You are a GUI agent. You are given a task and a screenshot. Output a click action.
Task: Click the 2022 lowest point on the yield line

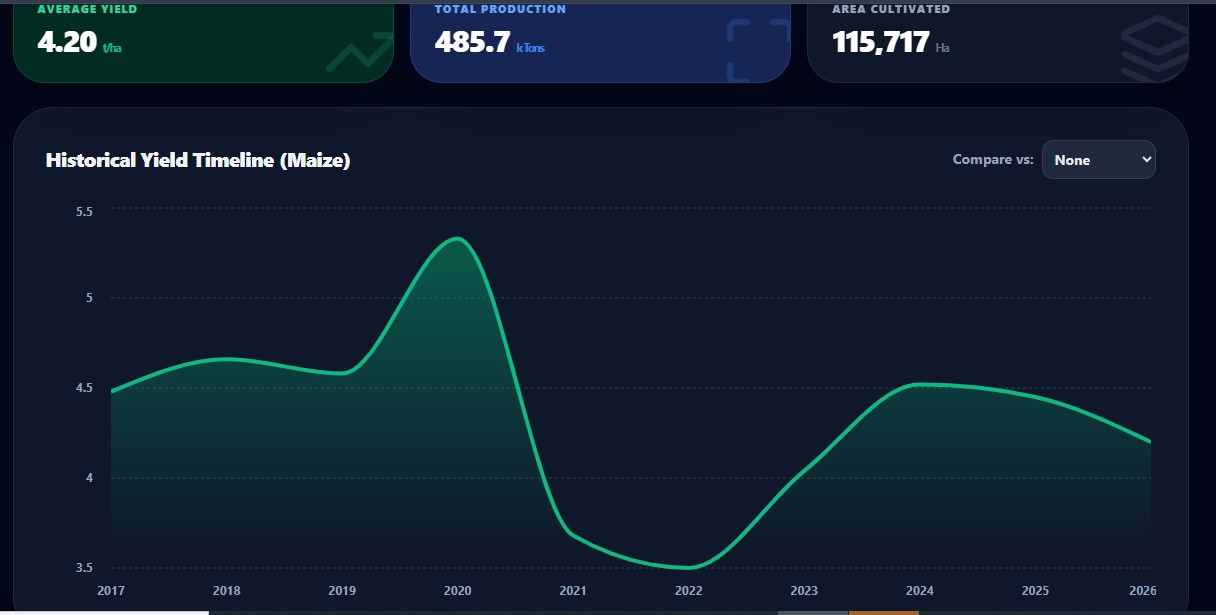coord(689,567)
